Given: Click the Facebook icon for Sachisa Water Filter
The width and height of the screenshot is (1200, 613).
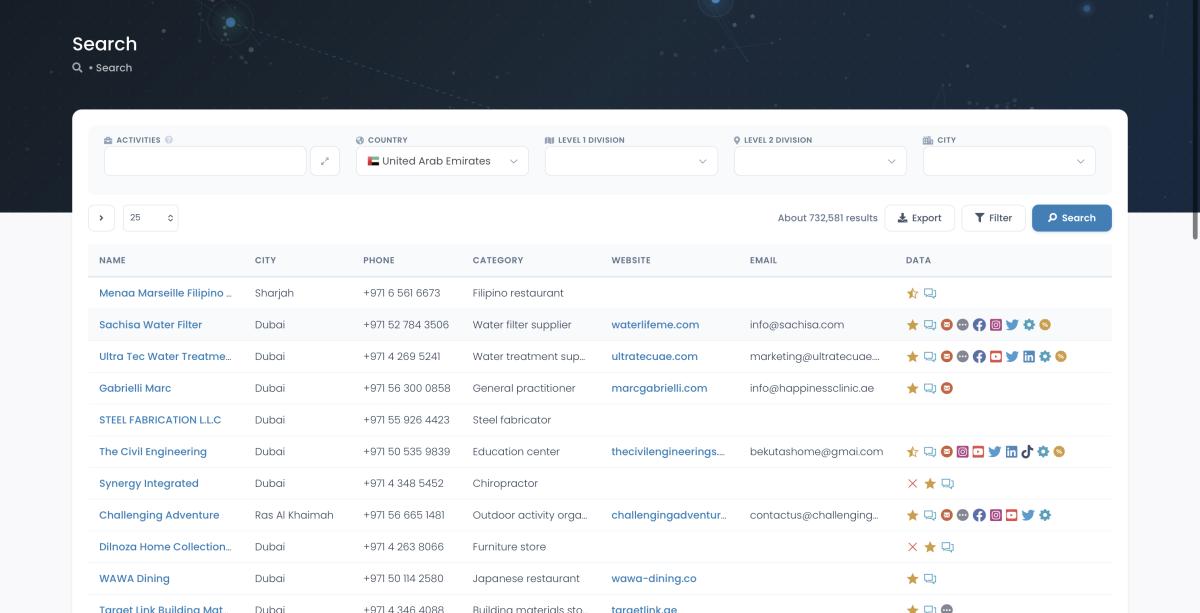Looking at the screenshot, I should (x=979, y=325).
